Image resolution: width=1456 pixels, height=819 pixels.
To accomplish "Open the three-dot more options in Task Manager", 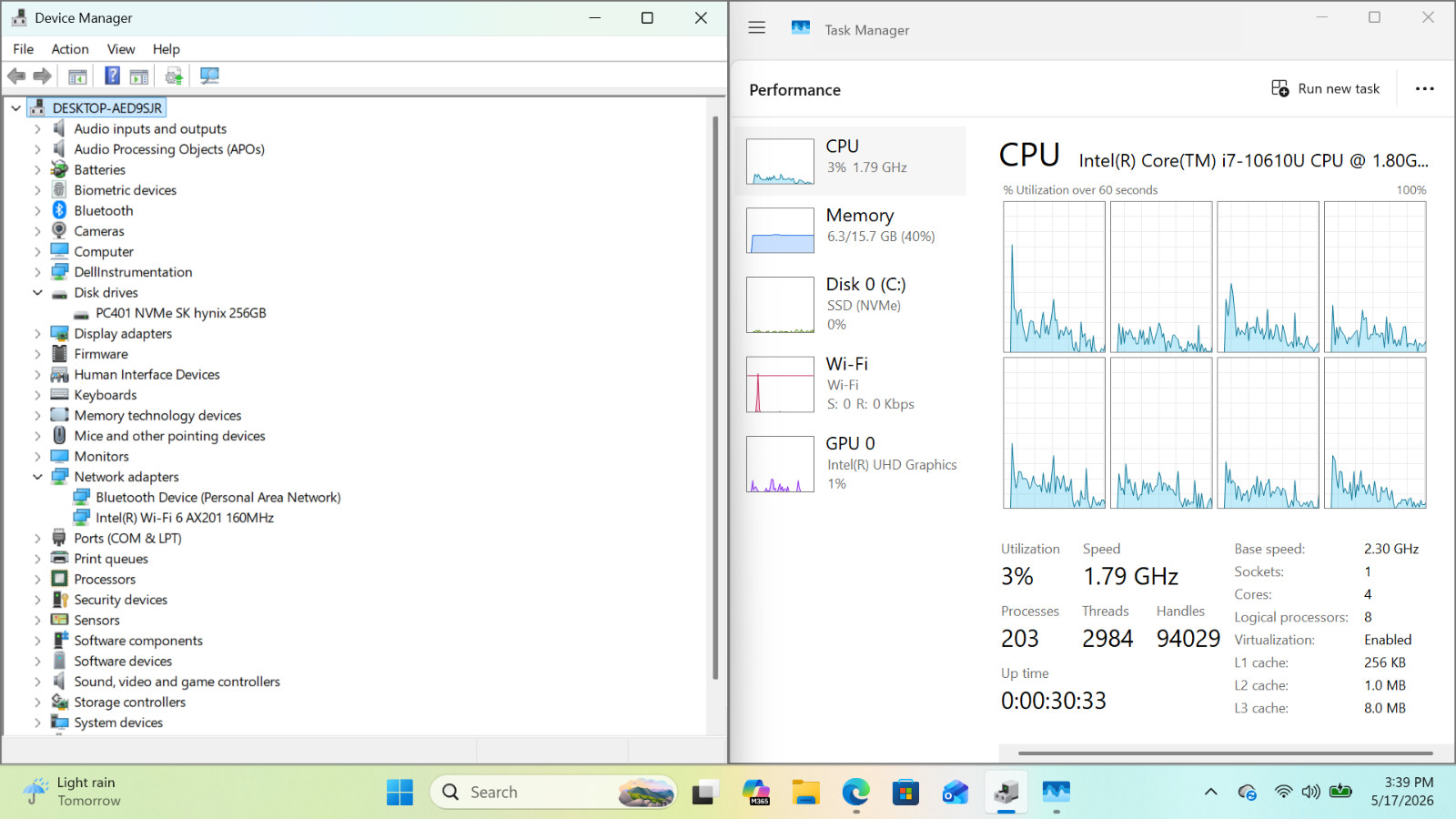I will point(1425,88).
